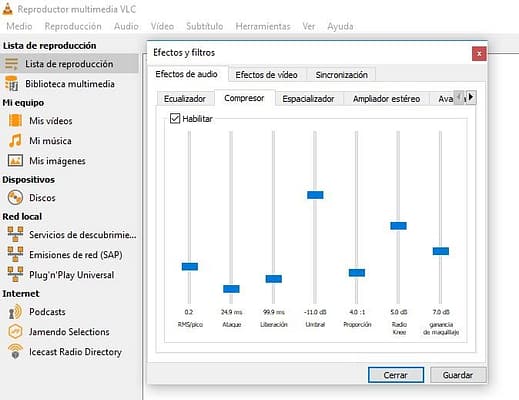The image size is (519, 400).
Task: Click the Internet section header
Action: 21,293
